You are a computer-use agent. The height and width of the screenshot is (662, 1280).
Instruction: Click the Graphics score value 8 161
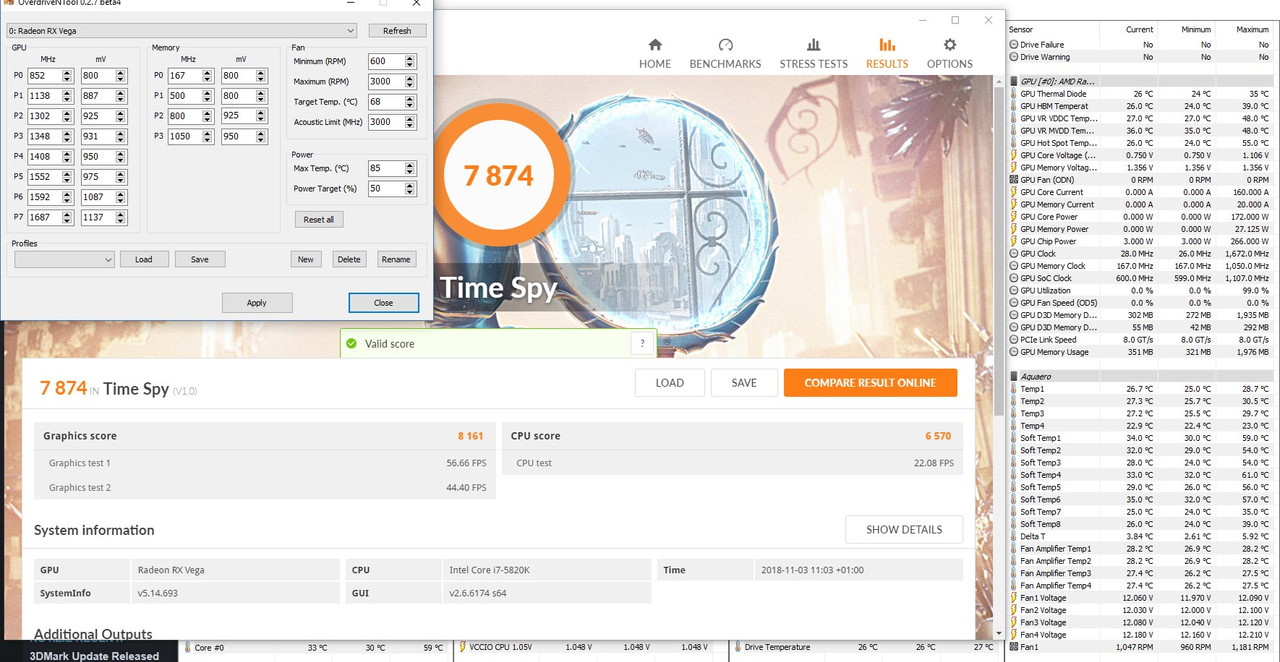coord(470,436)
